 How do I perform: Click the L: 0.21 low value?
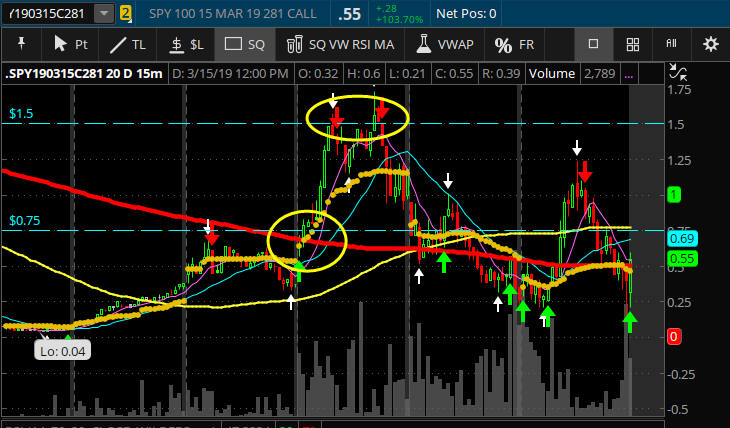coord(407,74)
